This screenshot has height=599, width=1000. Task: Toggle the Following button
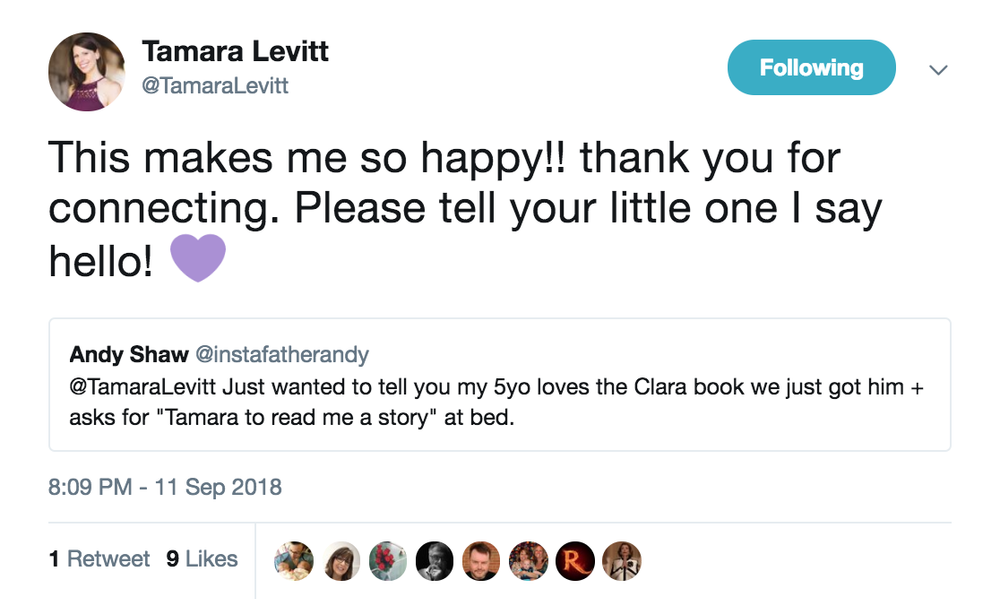[811, 68]
